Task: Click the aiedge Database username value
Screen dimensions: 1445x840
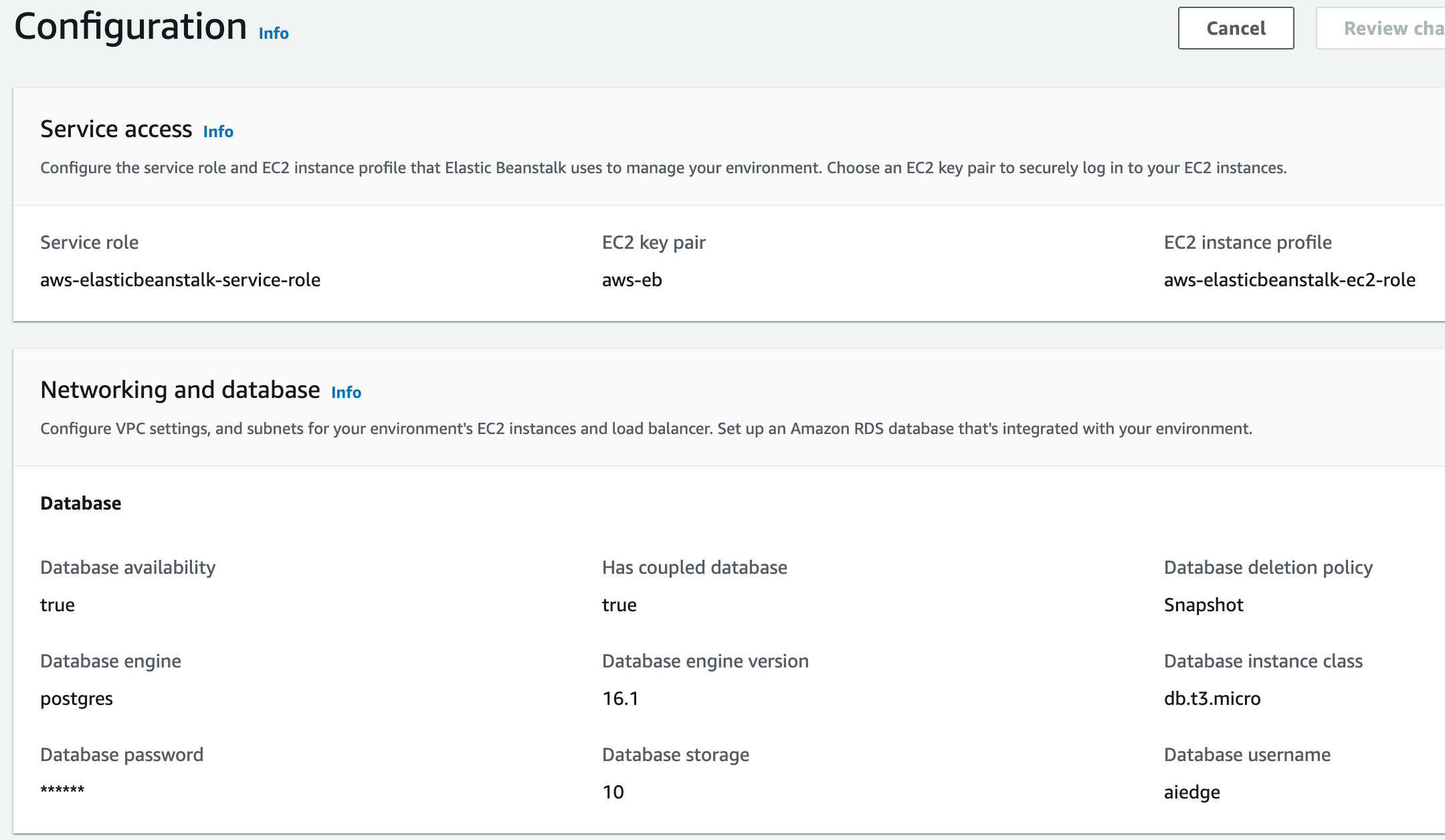Action: (1195, 793)
